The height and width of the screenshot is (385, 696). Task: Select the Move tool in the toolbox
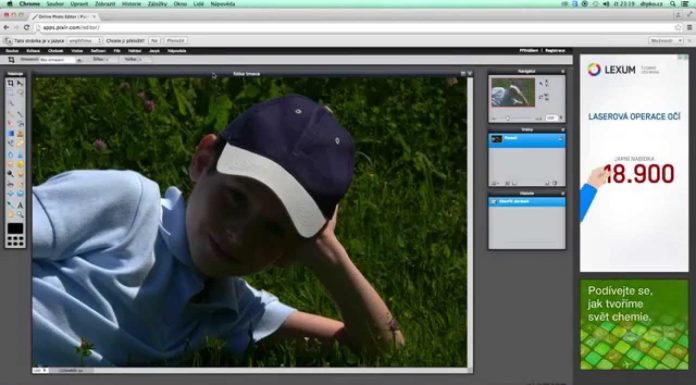point(20,83)
